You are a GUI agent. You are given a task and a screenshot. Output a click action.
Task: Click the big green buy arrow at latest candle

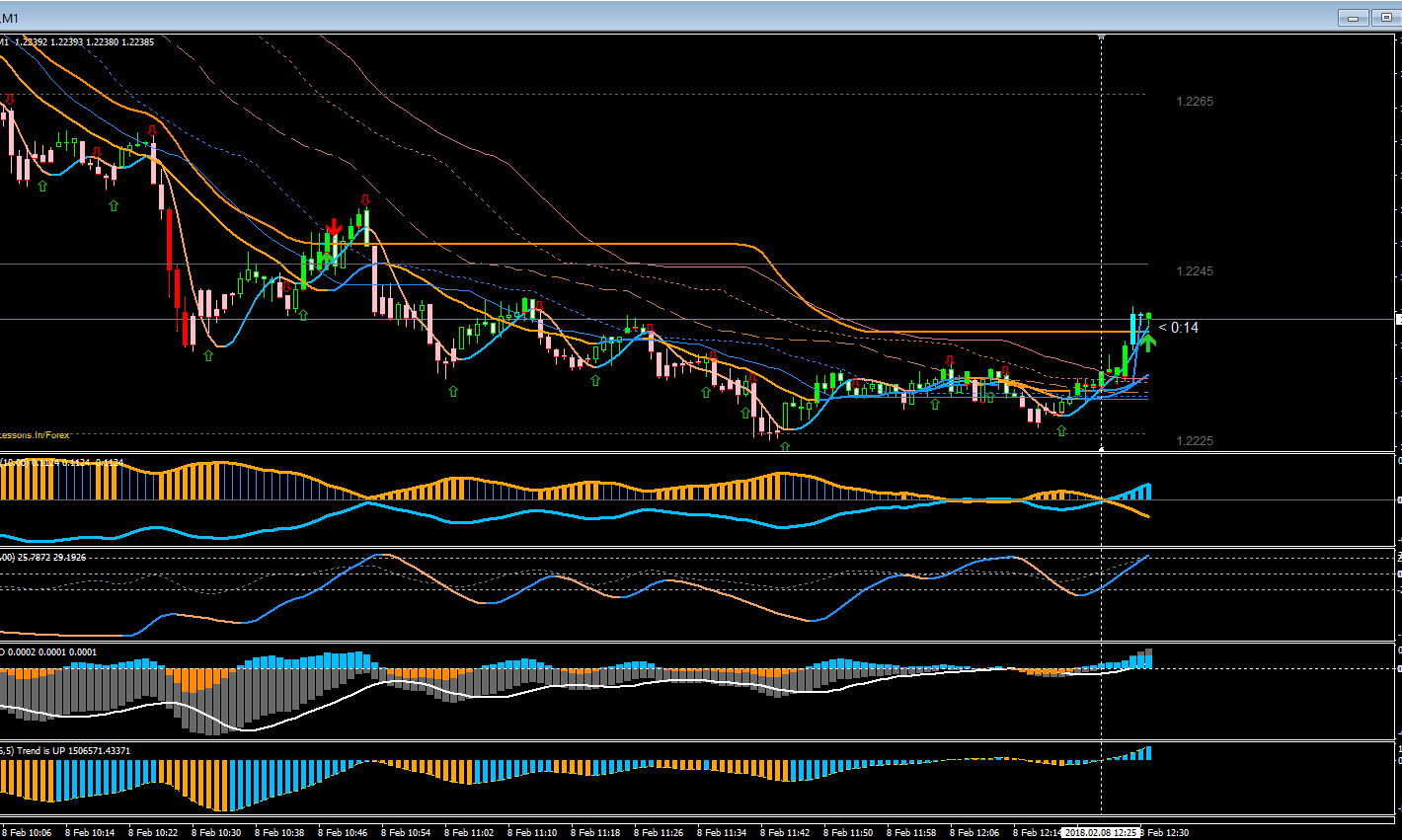(x=1147, y=343)
